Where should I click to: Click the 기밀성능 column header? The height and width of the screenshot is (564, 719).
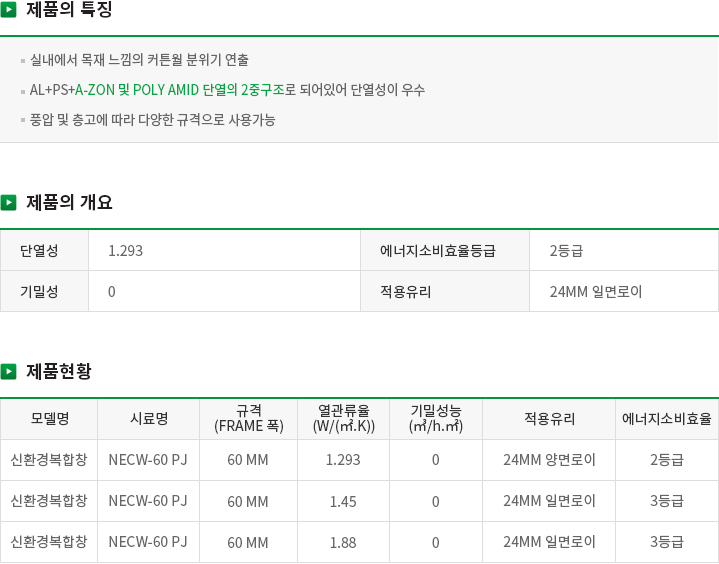[436, 419]
